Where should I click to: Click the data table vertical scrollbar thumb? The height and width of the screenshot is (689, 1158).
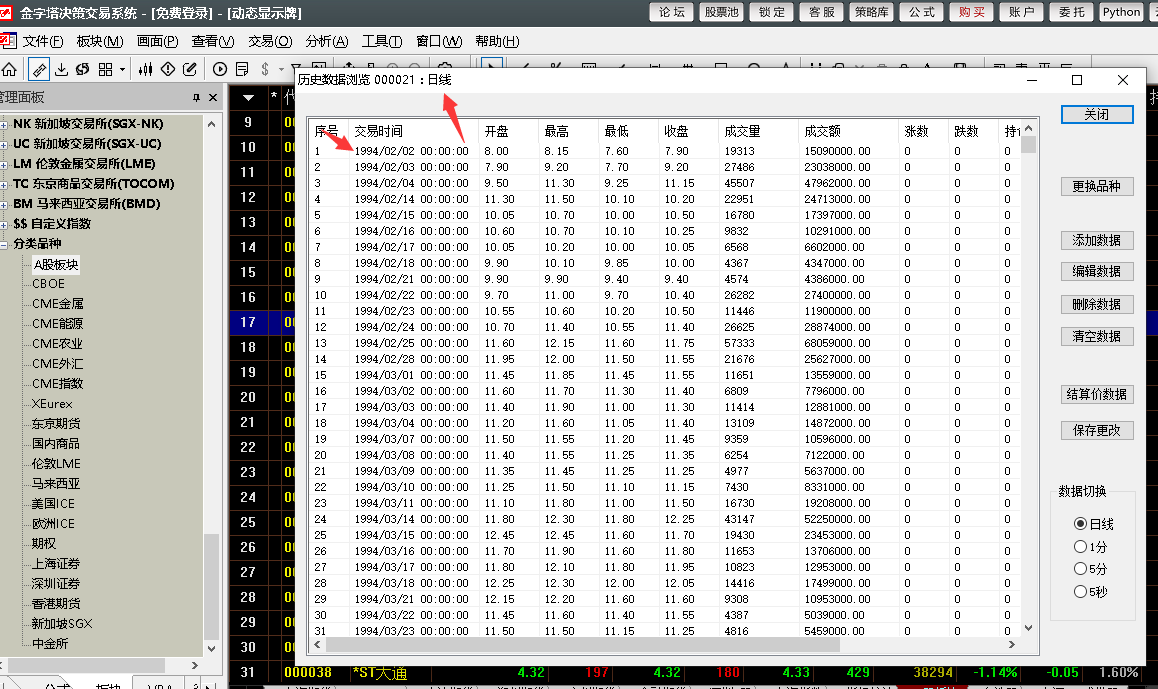[1028, 144]
